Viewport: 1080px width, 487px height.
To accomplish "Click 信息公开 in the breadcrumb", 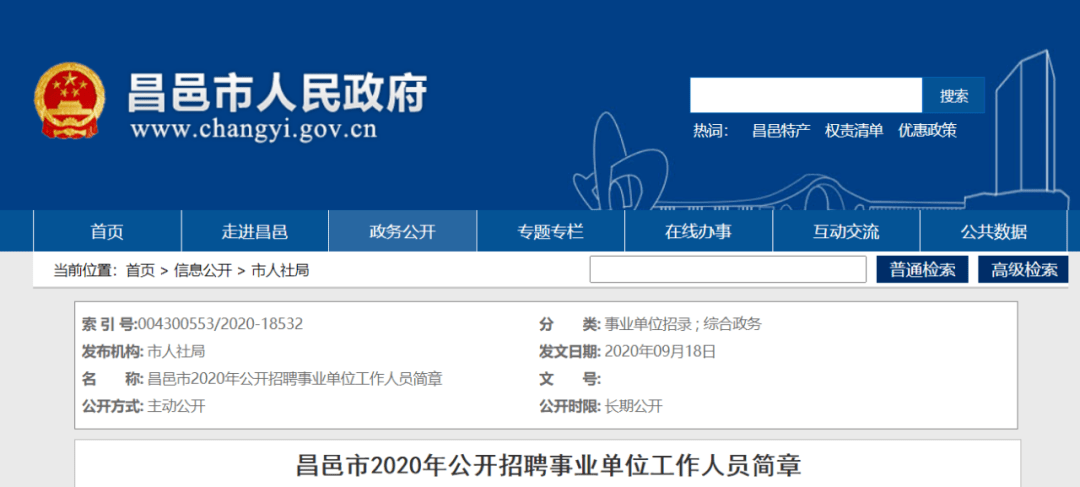I will tap(203, 270).
